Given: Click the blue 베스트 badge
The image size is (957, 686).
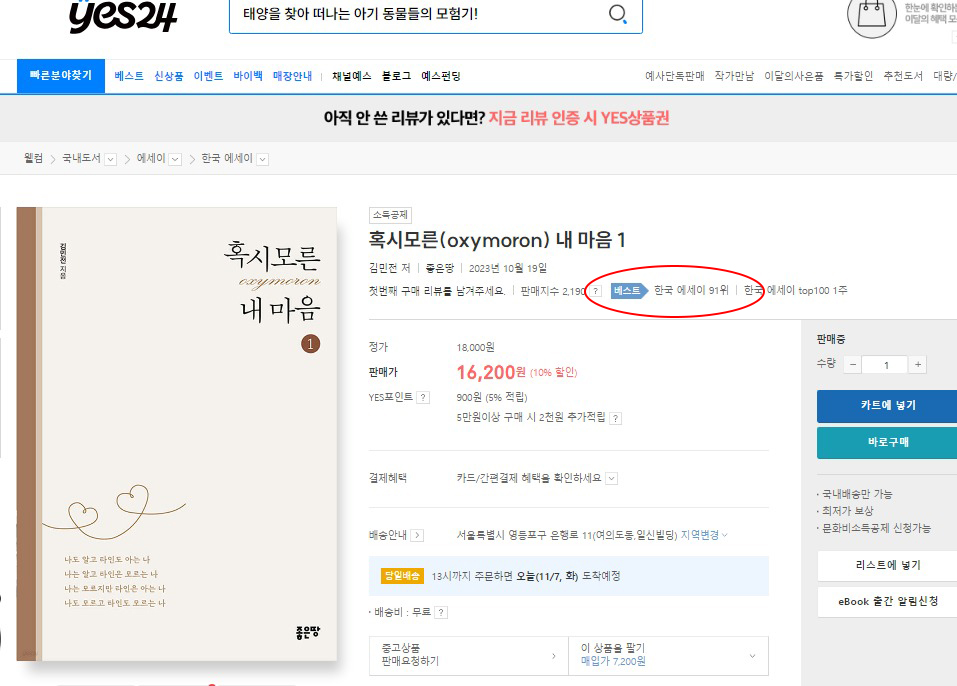Looking at the screenshot, I should click(629, 291).
